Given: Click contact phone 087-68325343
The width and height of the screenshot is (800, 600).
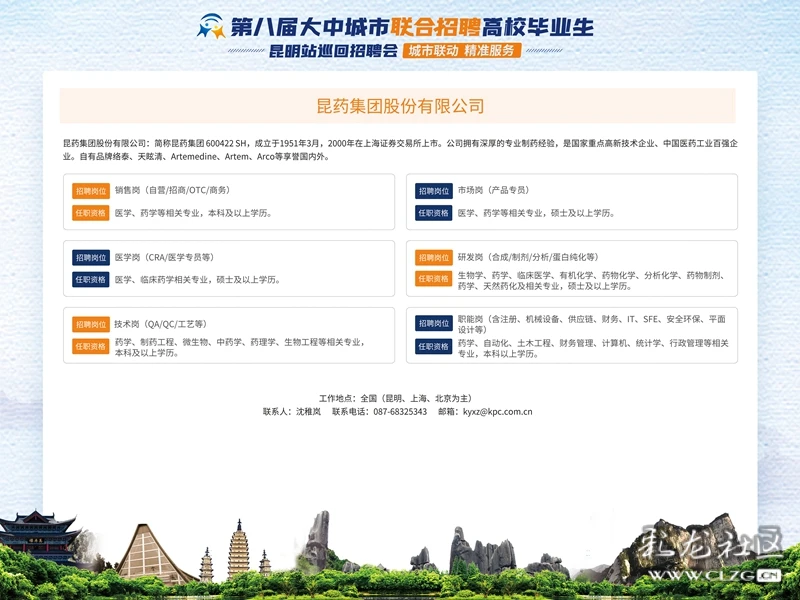Looking at the screenshot, I should pos(400,412).
